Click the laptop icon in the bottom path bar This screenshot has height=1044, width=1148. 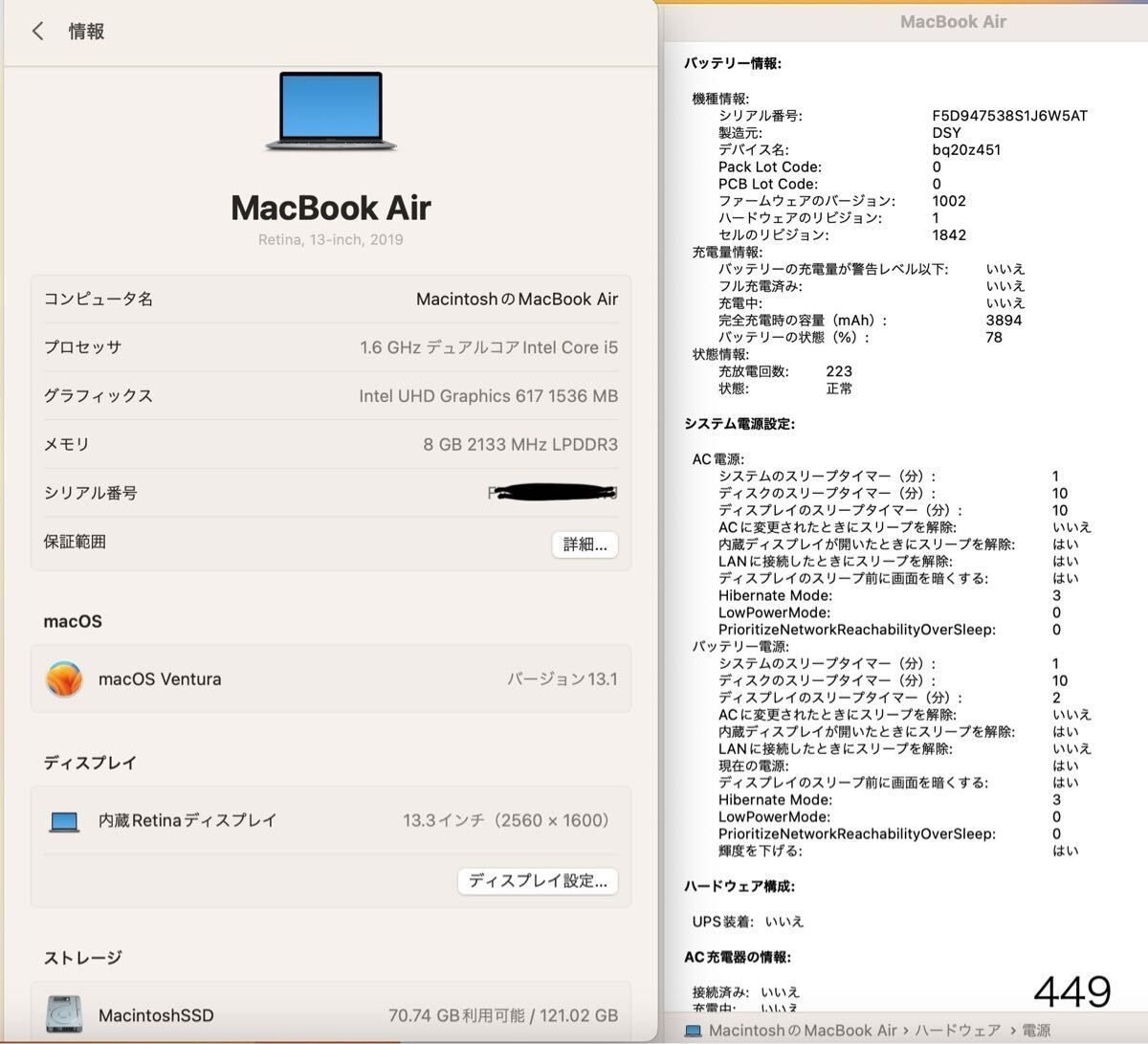pyautogui.click(x=694, y=1031)
